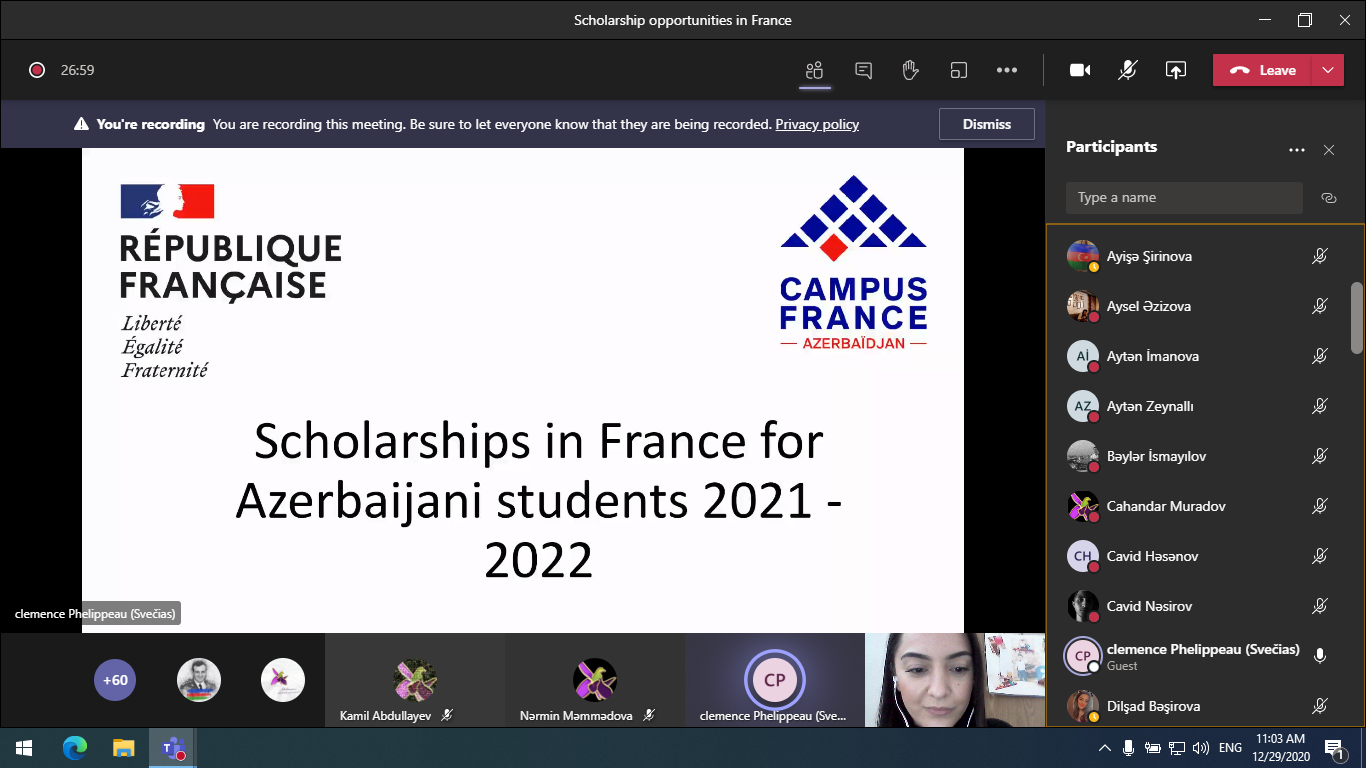
Task: Open the meeting chat icon
Action: tap(863, 70)
